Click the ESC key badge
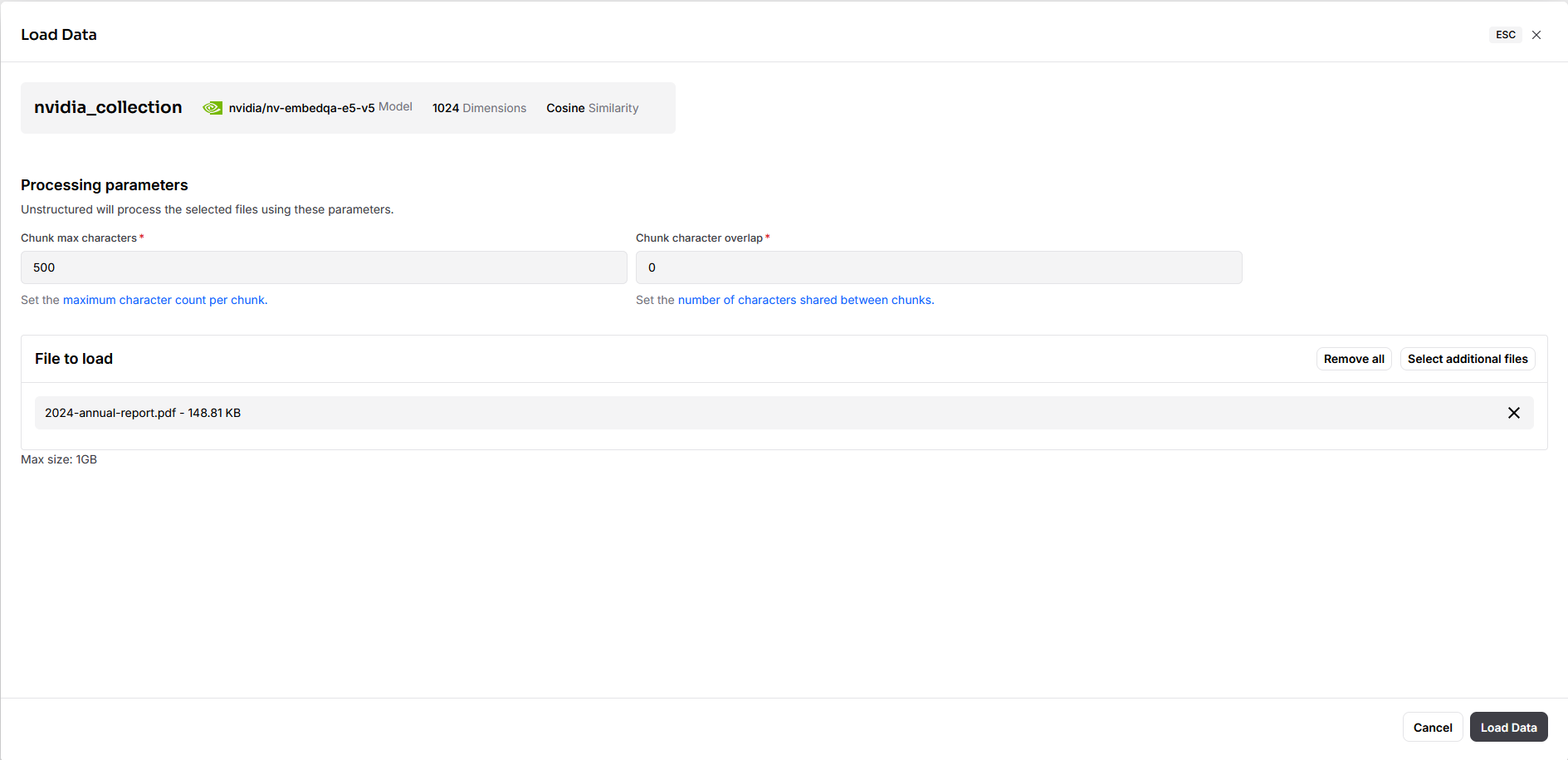This screenshot has height=760, width=1568. point(1506,35)
